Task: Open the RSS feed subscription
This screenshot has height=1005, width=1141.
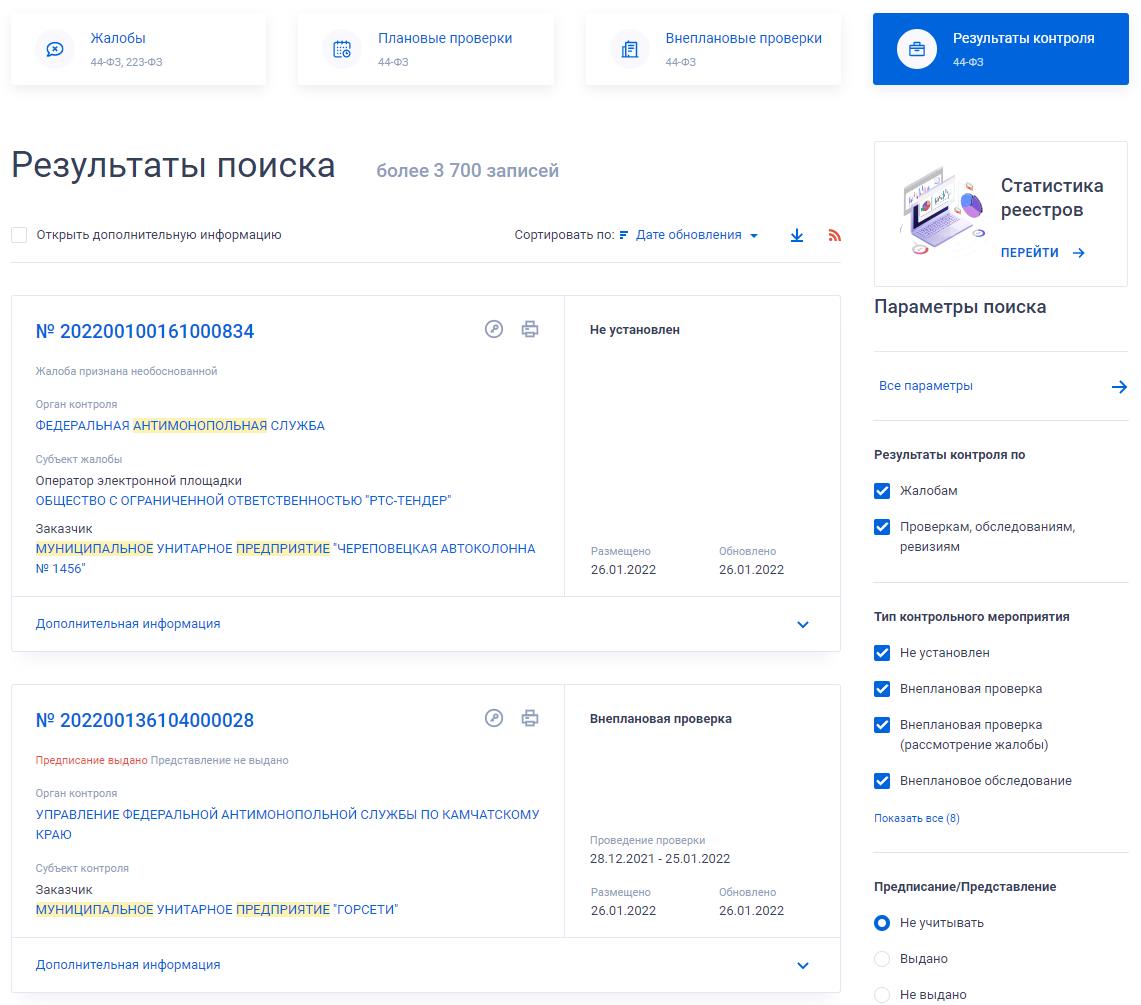Action: click(x=833, y=235)
